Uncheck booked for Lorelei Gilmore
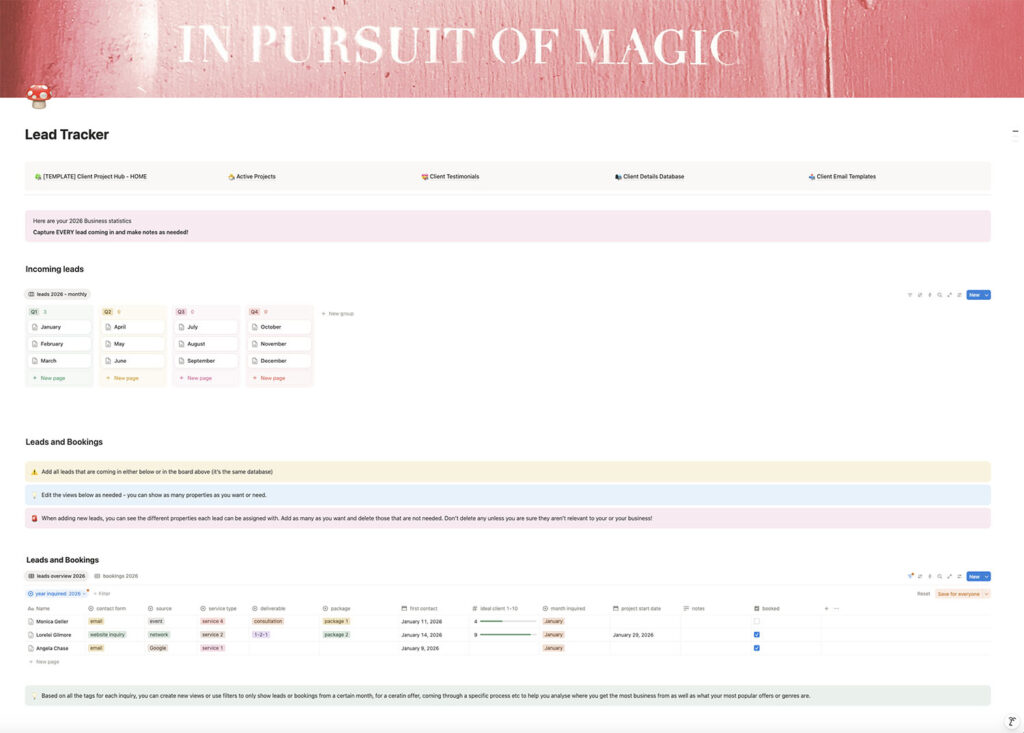This screenshot has width=1024, height=733. pos(757,634)
